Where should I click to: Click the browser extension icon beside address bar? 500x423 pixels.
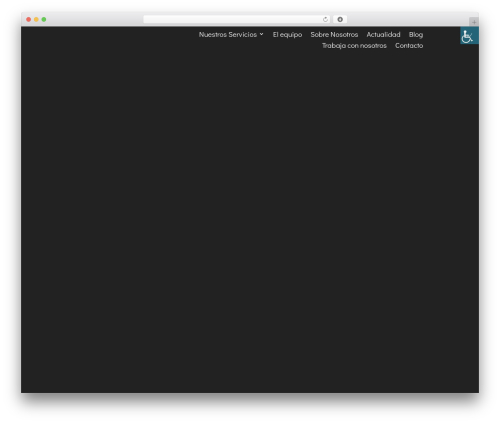tap(340, 19)
